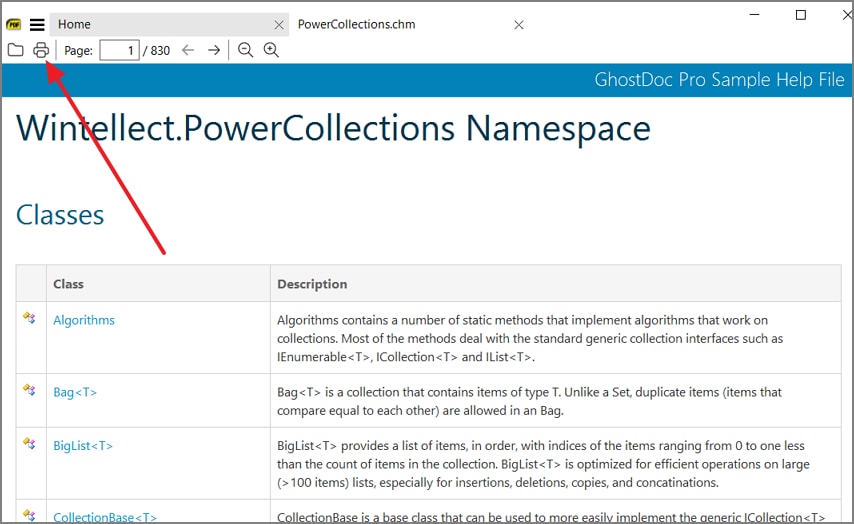Open the Bag<T> class link

pyautogui.click(x=75, y=392)
